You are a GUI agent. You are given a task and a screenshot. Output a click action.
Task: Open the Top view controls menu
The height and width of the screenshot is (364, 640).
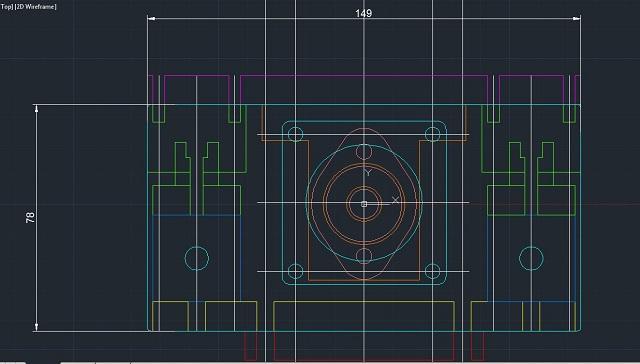click(6, 7)
